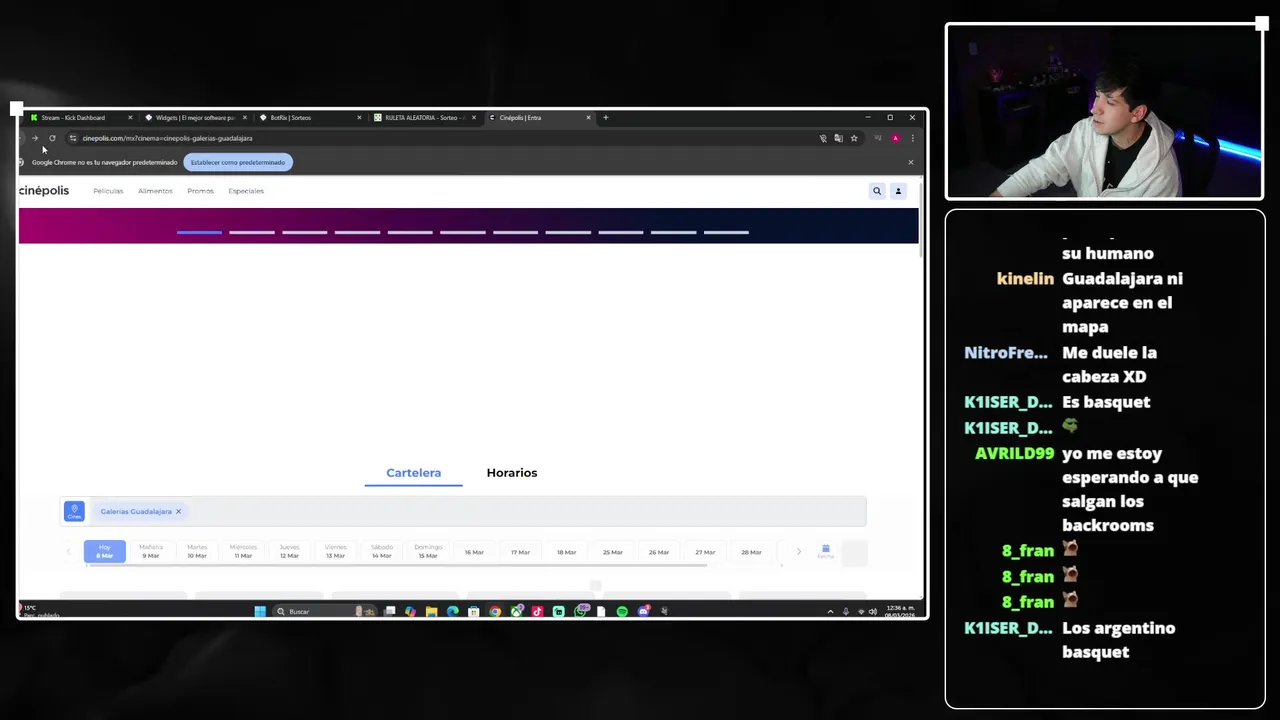This screenshot has width=1280, height=720.
Task: Open a new browser tab
Action: coord(605,117)
